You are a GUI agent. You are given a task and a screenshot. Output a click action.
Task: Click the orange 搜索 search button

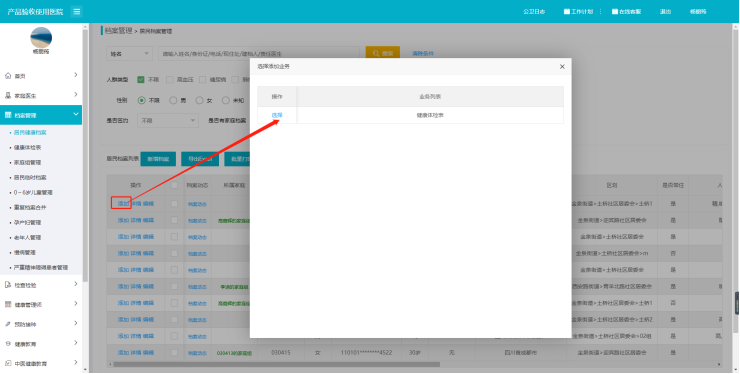click(x=383, y=54)
